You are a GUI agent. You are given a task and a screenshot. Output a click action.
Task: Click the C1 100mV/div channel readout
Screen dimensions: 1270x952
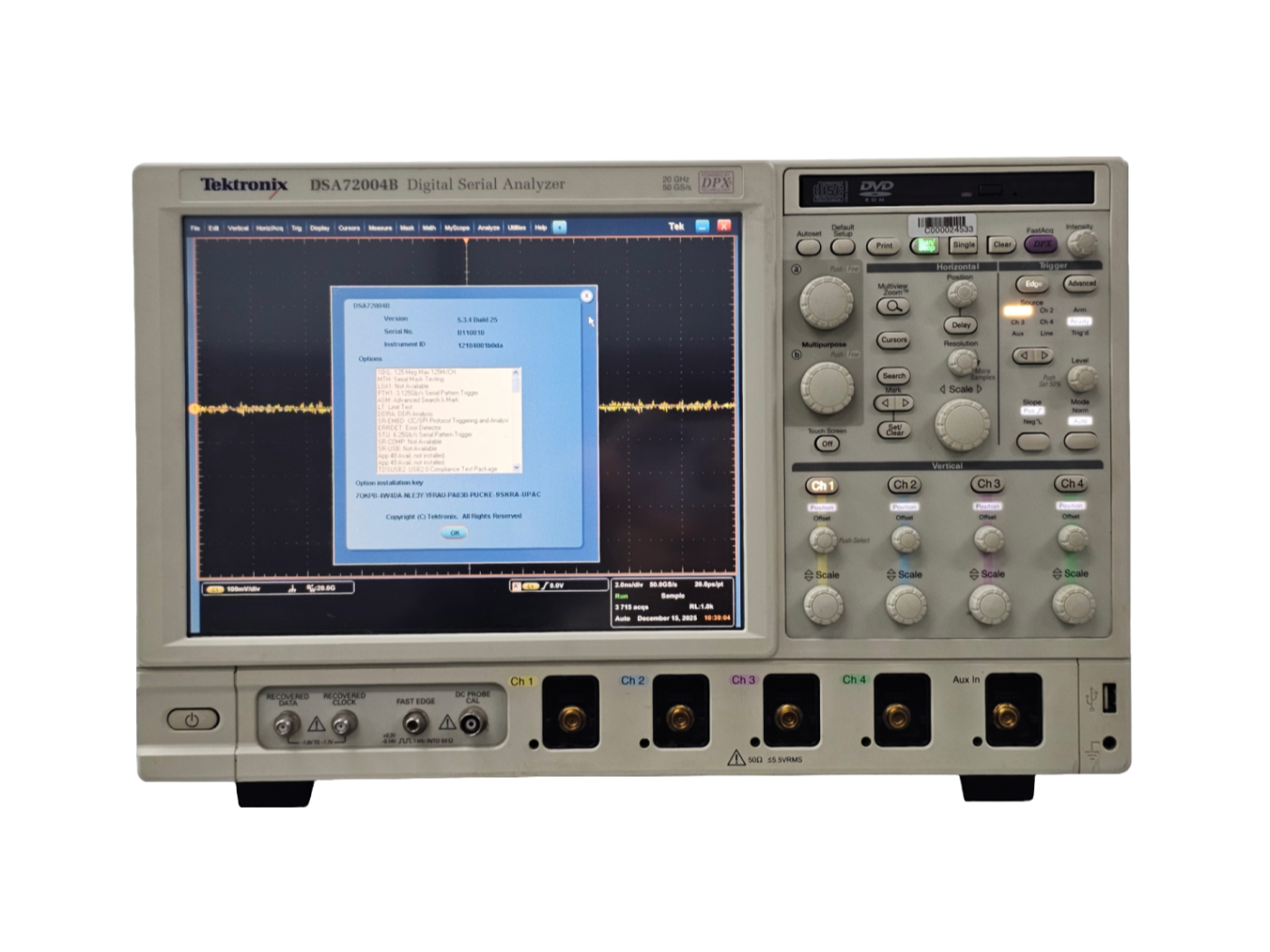point(278,588)
